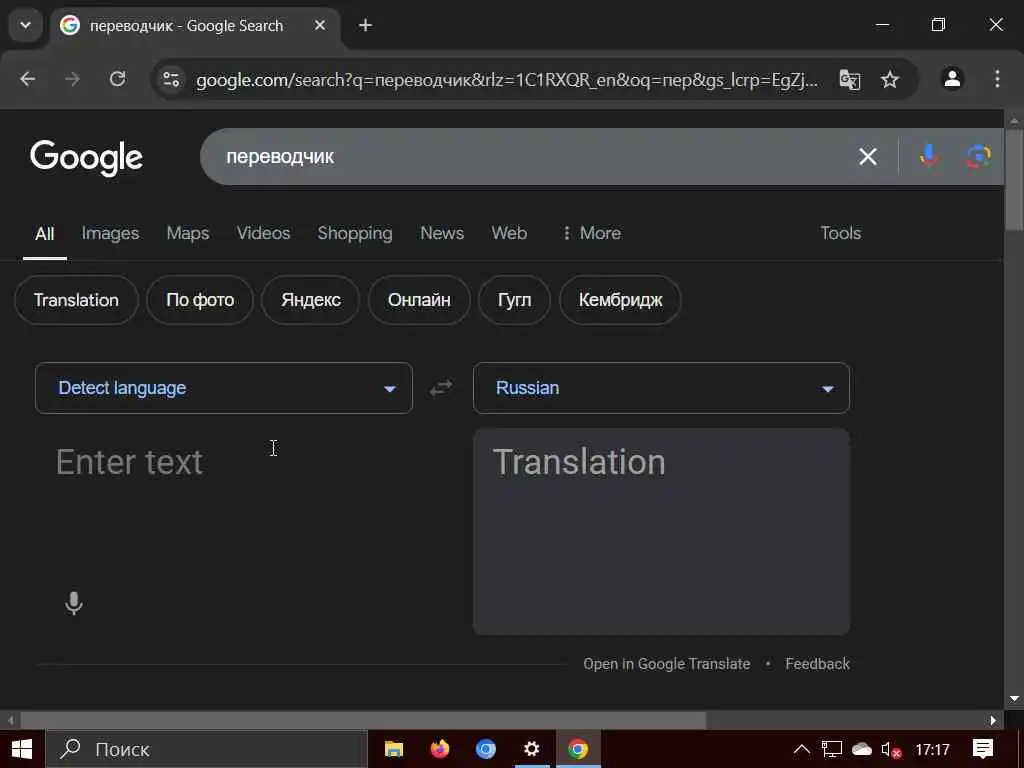The image size is (1024, 768).
Task: Expand the More search filters menu
Action: [592, 234]
